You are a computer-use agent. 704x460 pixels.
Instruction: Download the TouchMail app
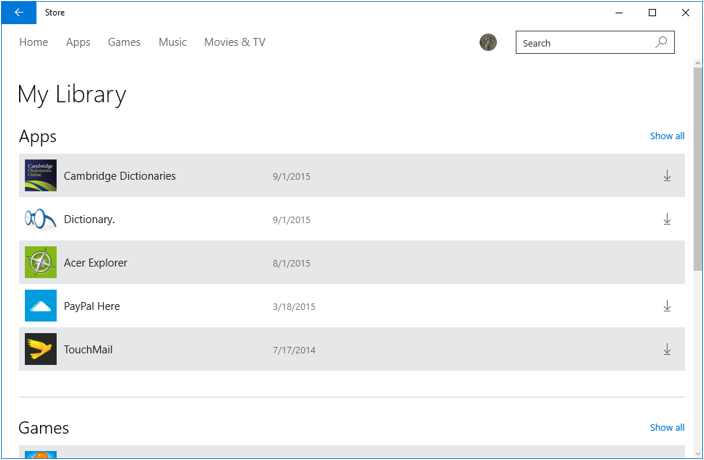[x=667, y=349]
